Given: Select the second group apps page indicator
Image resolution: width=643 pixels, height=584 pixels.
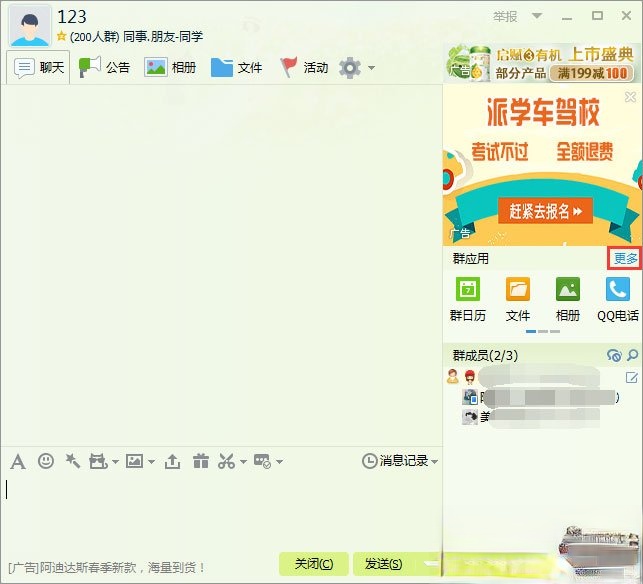Looking at the screenshot, I should click(x=543, y=331).
